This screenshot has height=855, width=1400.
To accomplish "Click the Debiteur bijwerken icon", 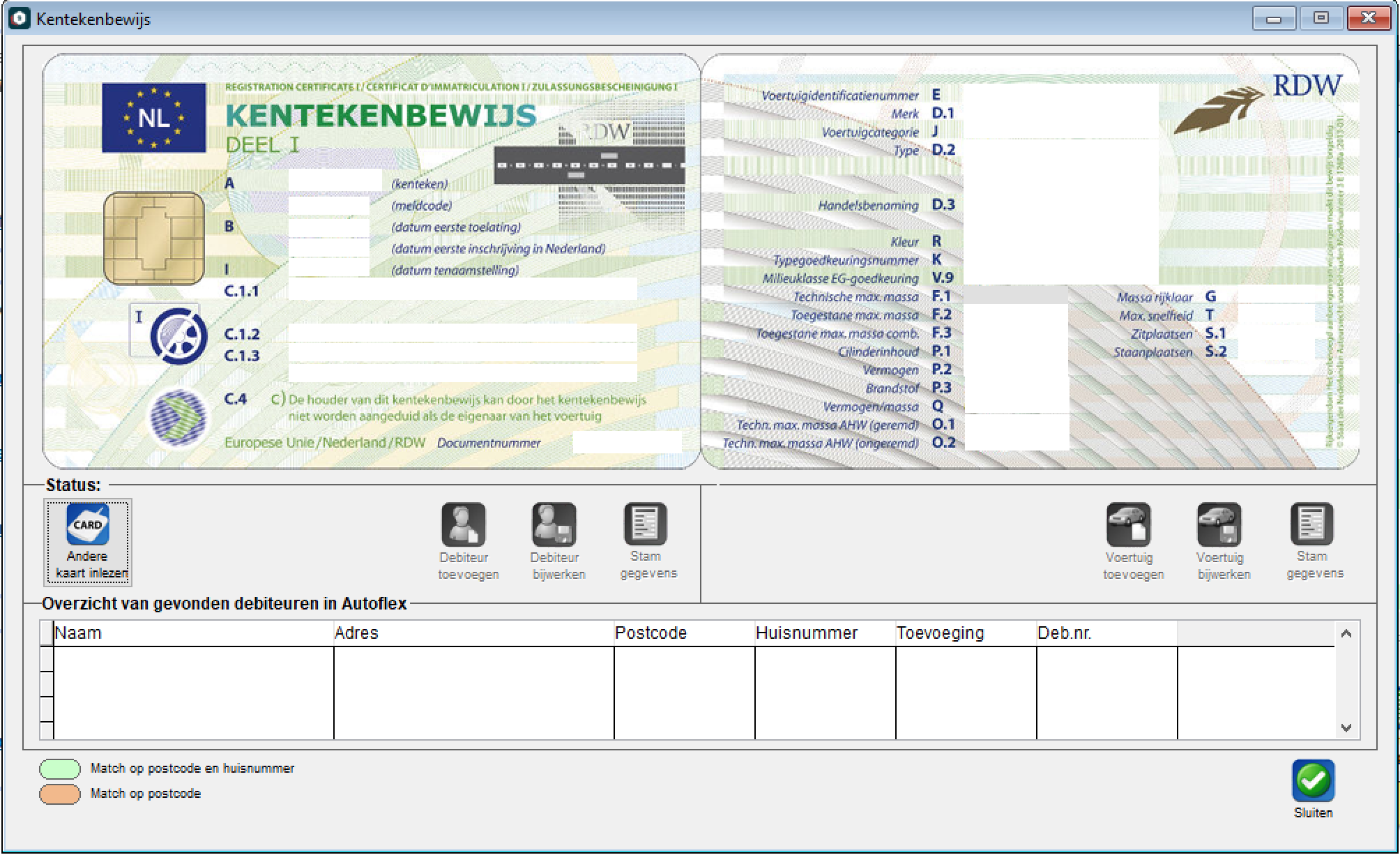I will [554, 524].
